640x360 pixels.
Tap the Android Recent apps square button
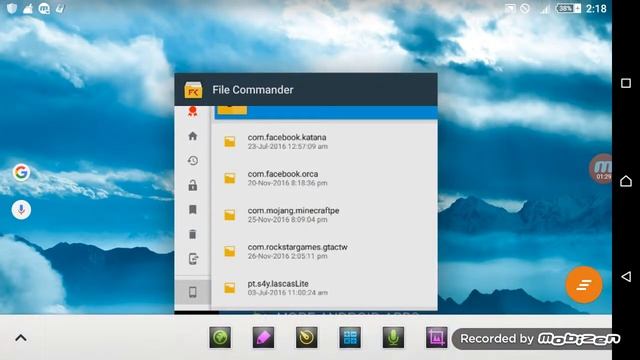coord(626,83)
